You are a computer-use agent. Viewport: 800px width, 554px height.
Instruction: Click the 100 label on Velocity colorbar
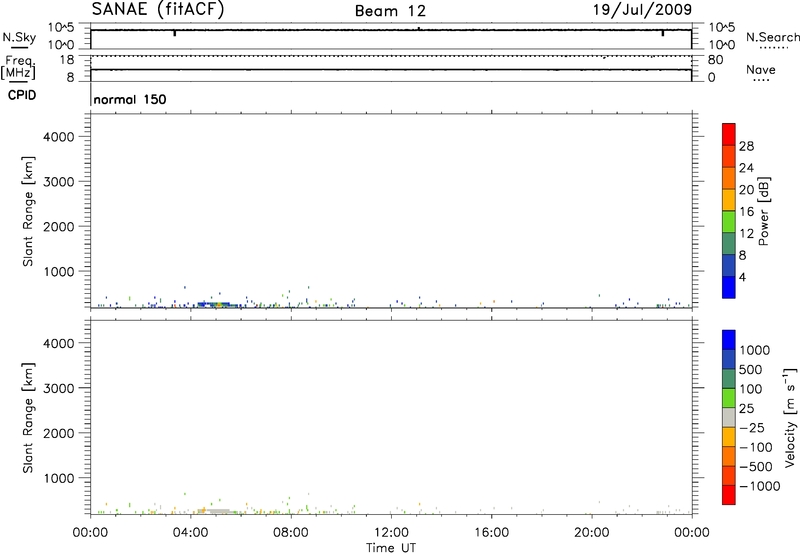pos(750,389)
